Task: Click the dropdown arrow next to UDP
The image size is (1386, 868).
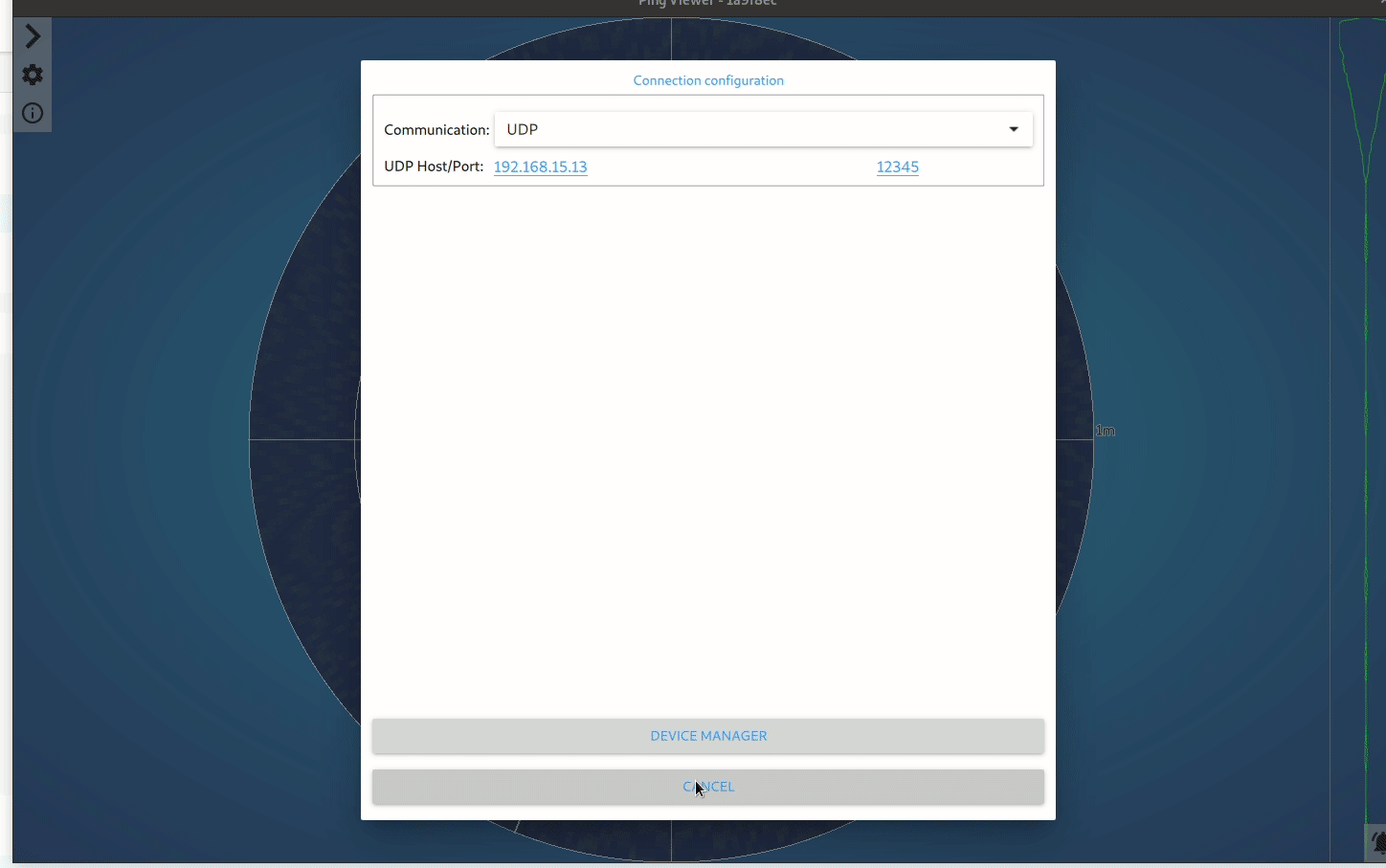Action: coord(1013,129)
